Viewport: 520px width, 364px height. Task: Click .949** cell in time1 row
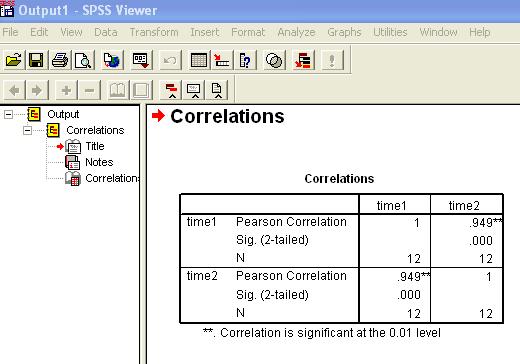pos(485,222)
